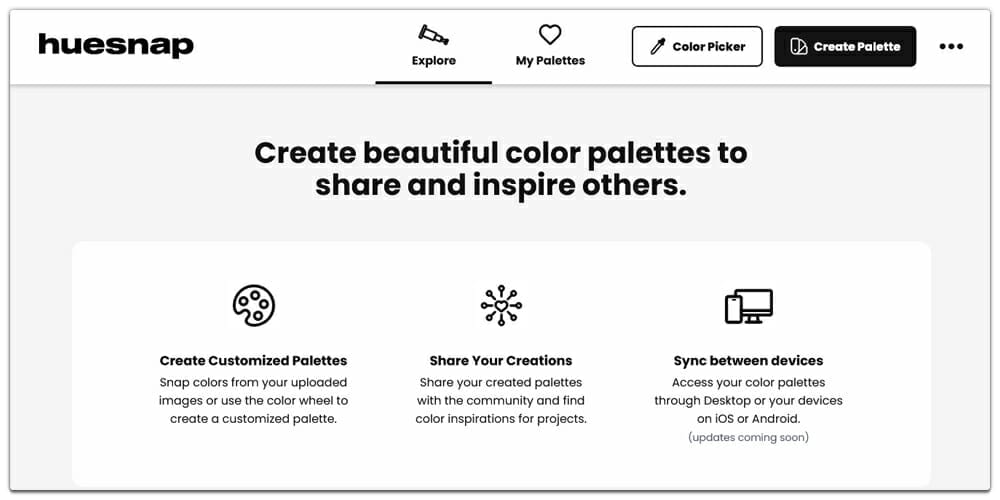Click the updates coming soon note
This screenshot has width=1000, height=500.
[x=748, y=437]
